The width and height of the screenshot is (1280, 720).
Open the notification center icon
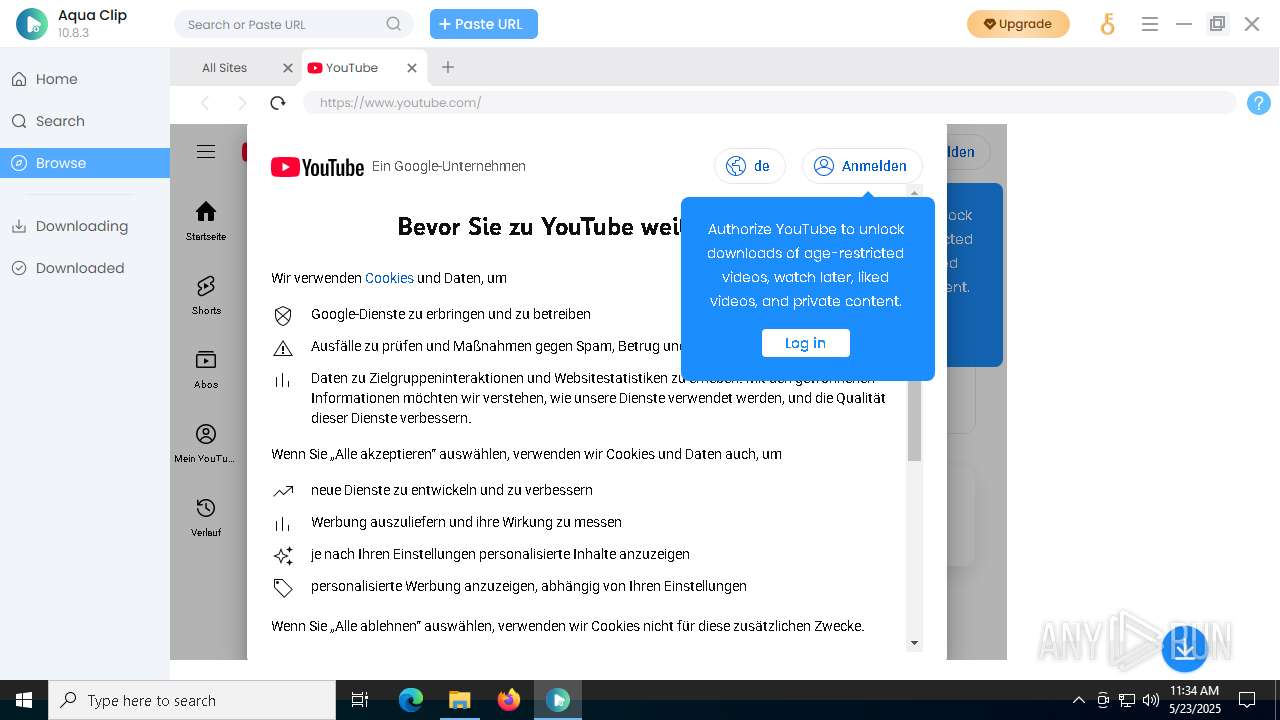pyautogui.click(x=1247, y=700)
